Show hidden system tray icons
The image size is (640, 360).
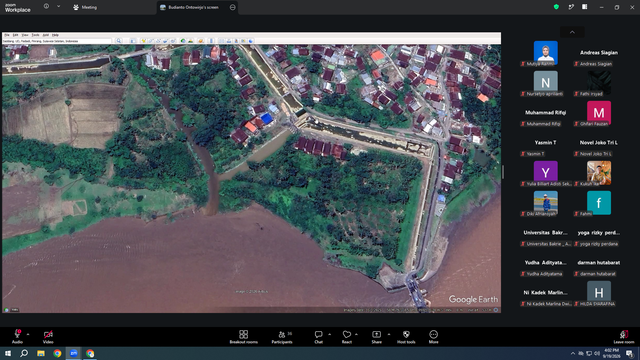[x=573, y=353]
